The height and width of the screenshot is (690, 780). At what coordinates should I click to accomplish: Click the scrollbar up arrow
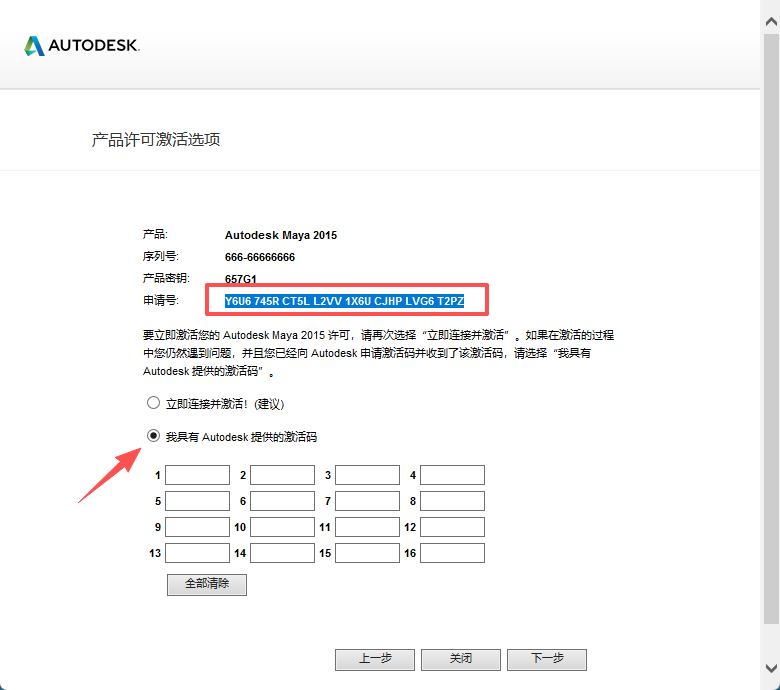point(772,21)
